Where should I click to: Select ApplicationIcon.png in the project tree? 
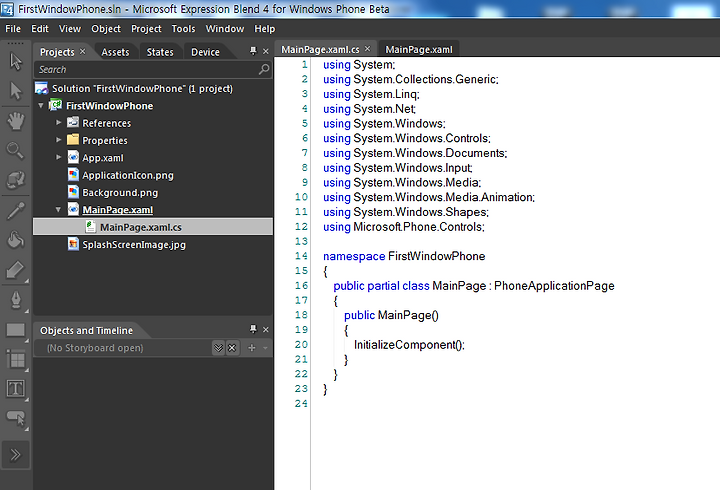(x=128, y=175)
